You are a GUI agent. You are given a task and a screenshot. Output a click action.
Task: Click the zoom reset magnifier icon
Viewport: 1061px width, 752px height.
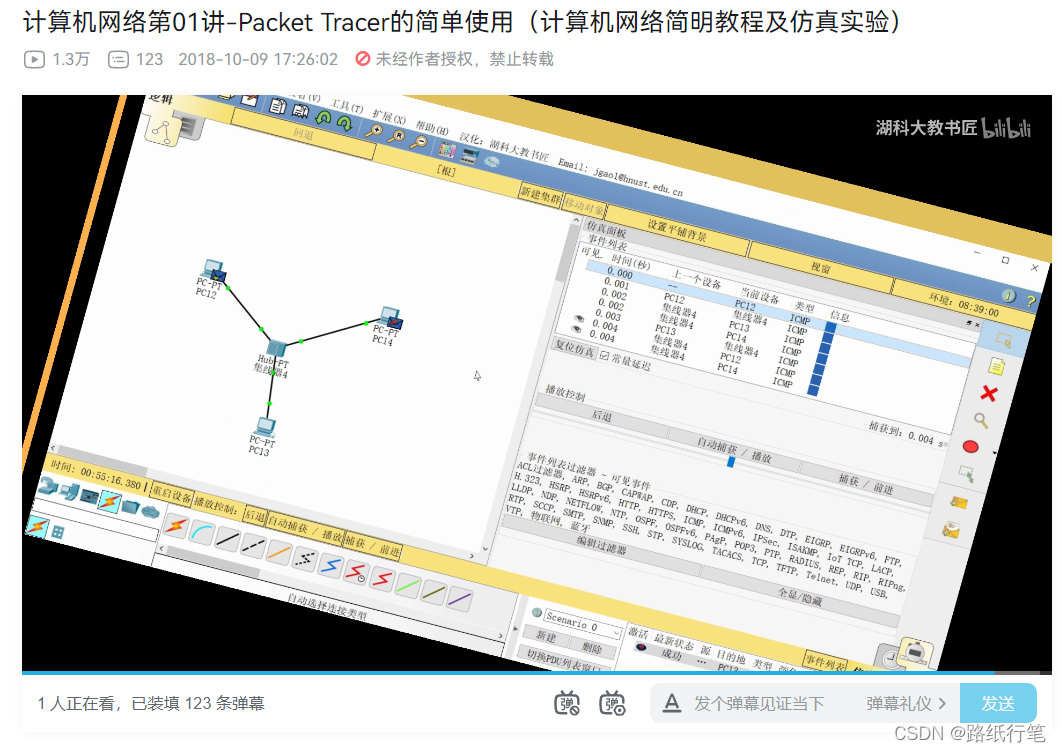coord(397,136)
